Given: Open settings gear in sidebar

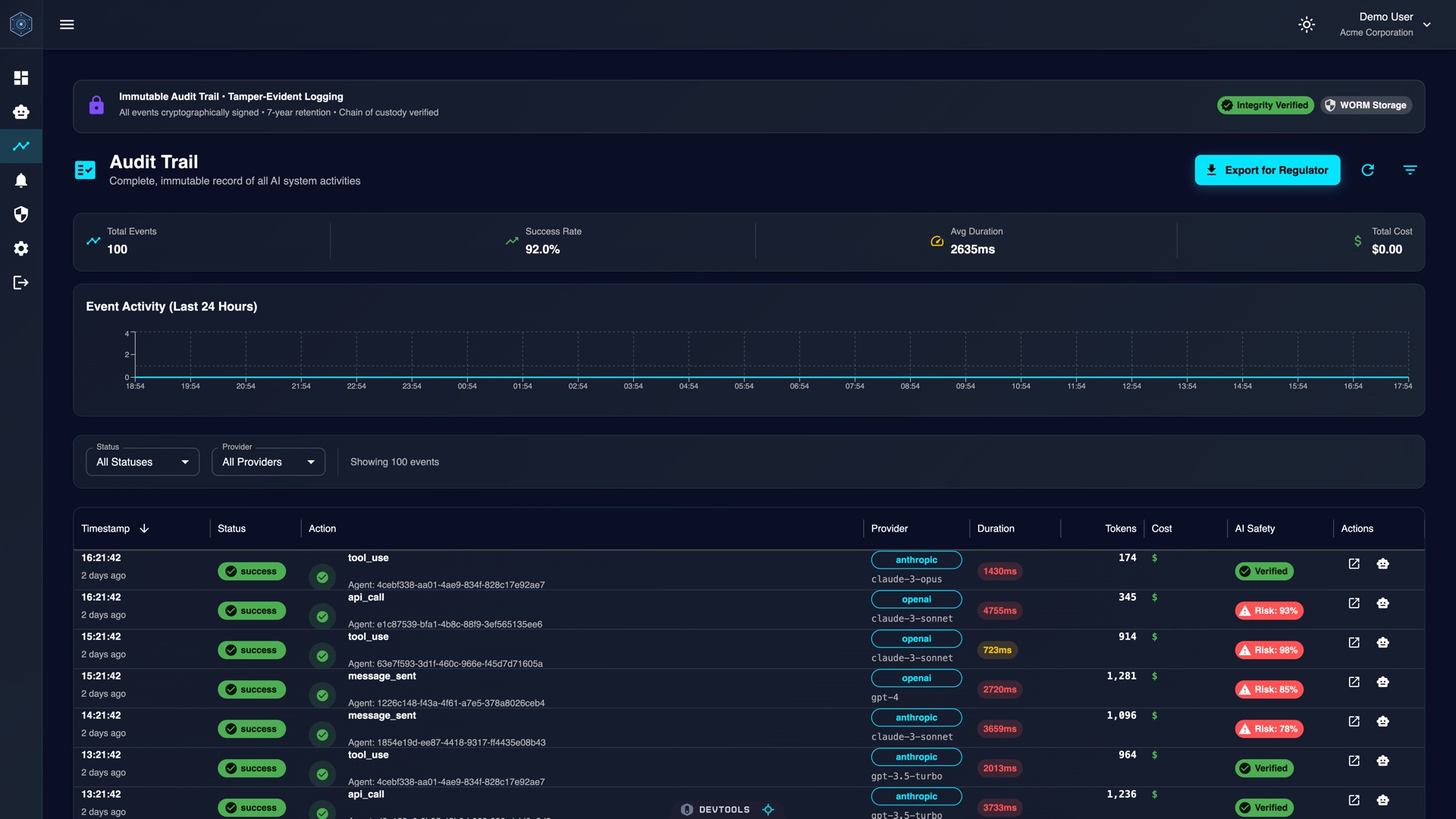Looking at the screenshot, I should pyautogui.click(x=21, y=249).
